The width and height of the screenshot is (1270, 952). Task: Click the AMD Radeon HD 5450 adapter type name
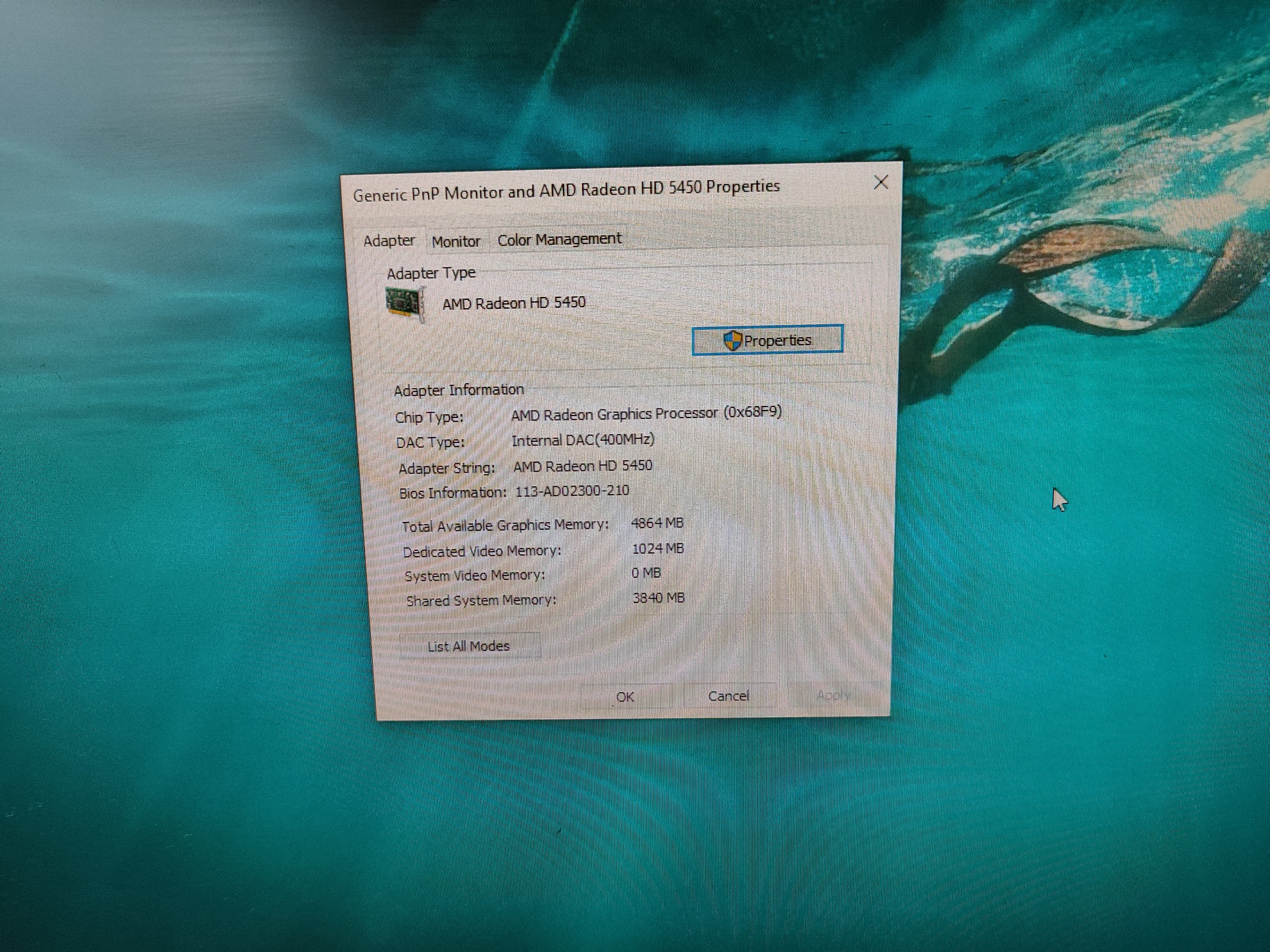click(514, 303)
